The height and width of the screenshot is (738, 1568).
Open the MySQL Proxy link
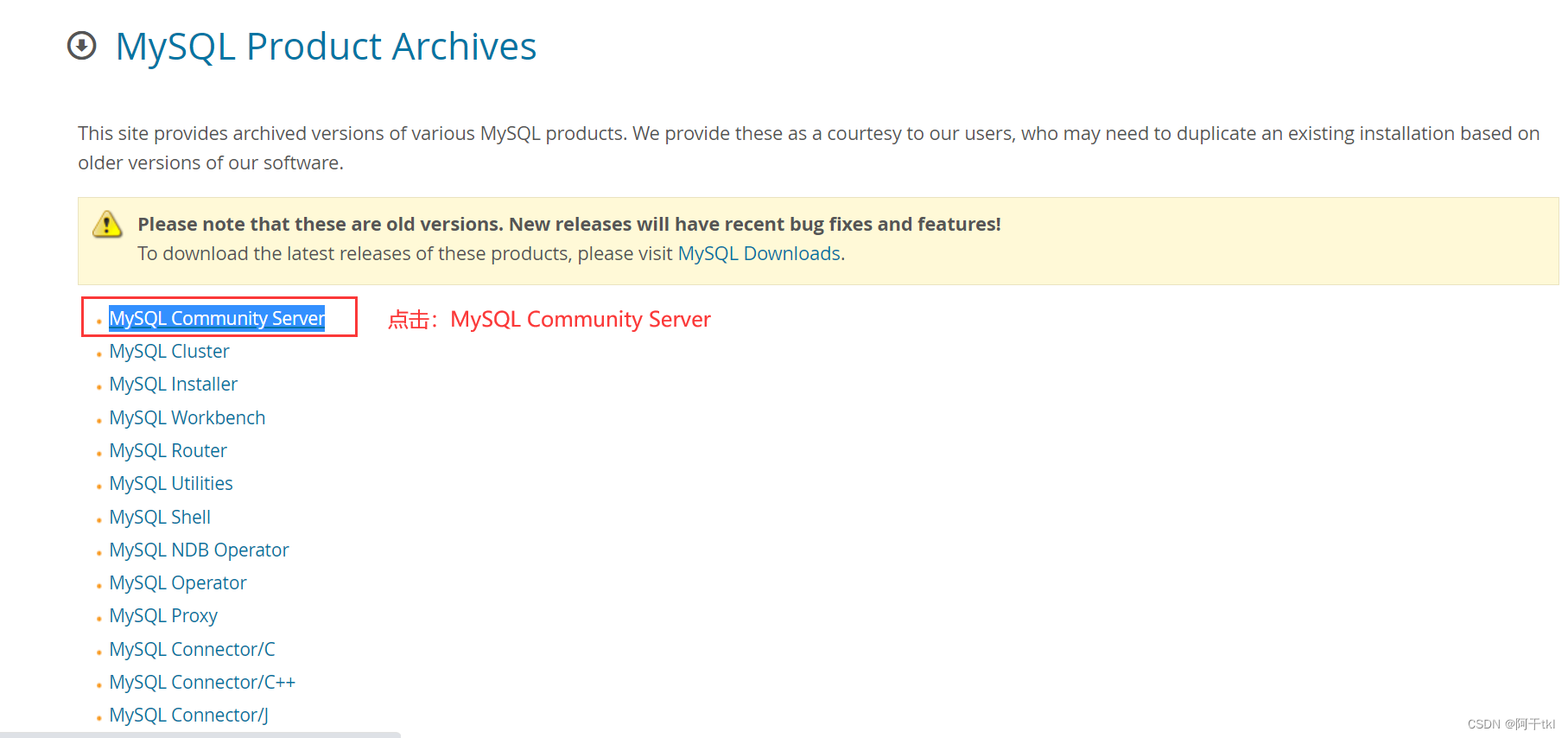click(x=163, y=616)
